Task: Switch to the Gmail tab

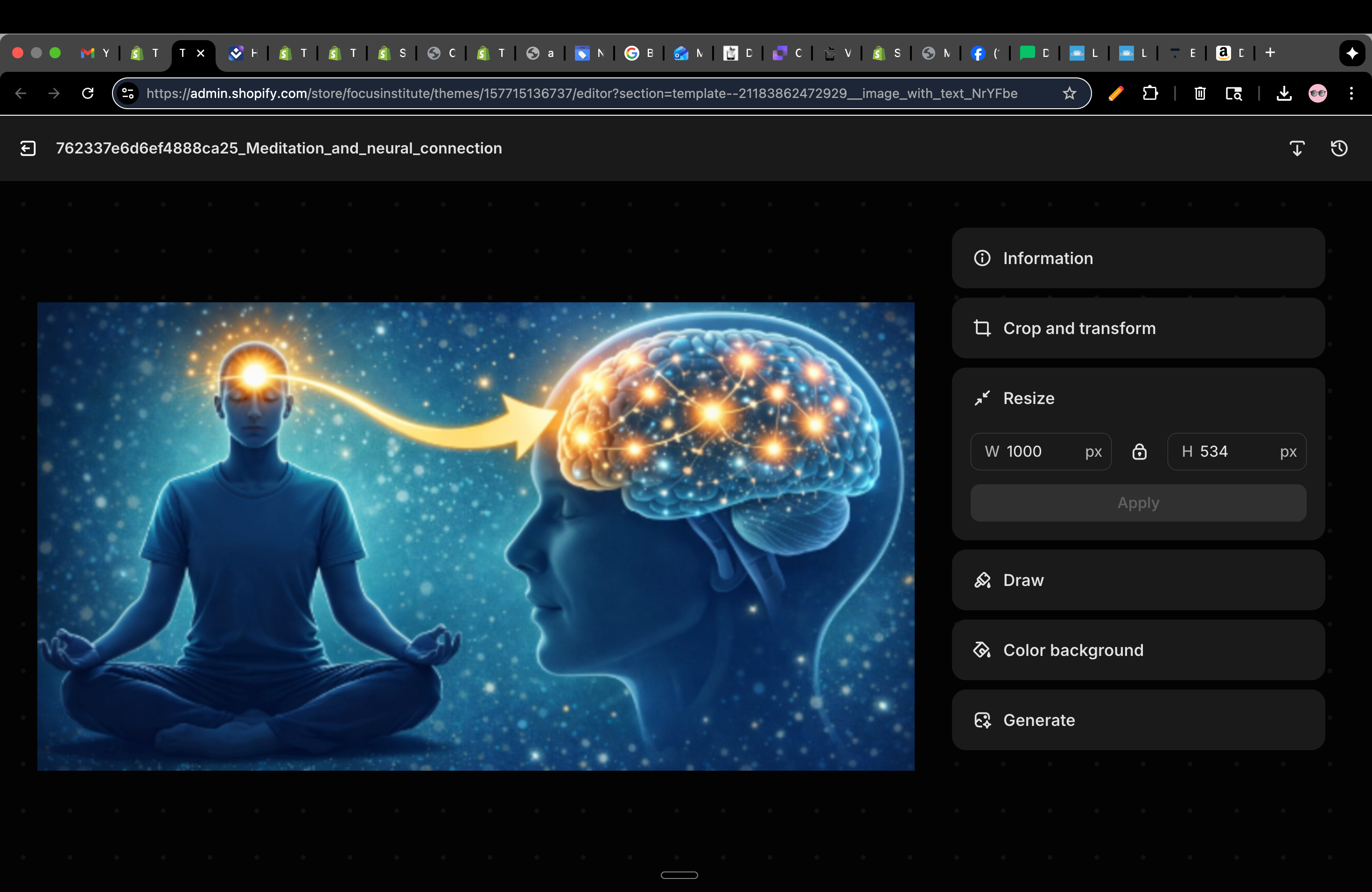Action: 95,53
